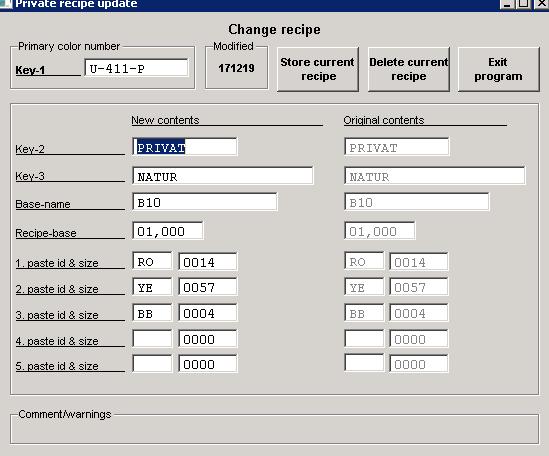Click the original 3. paste BB field
Screen dimensions: 549x456
364,312
